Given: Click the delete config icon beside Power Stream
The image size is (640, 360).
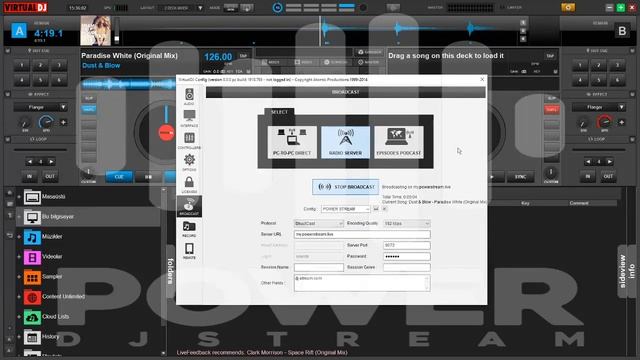Looking at the screenshot, I should [x=384, y=209].
